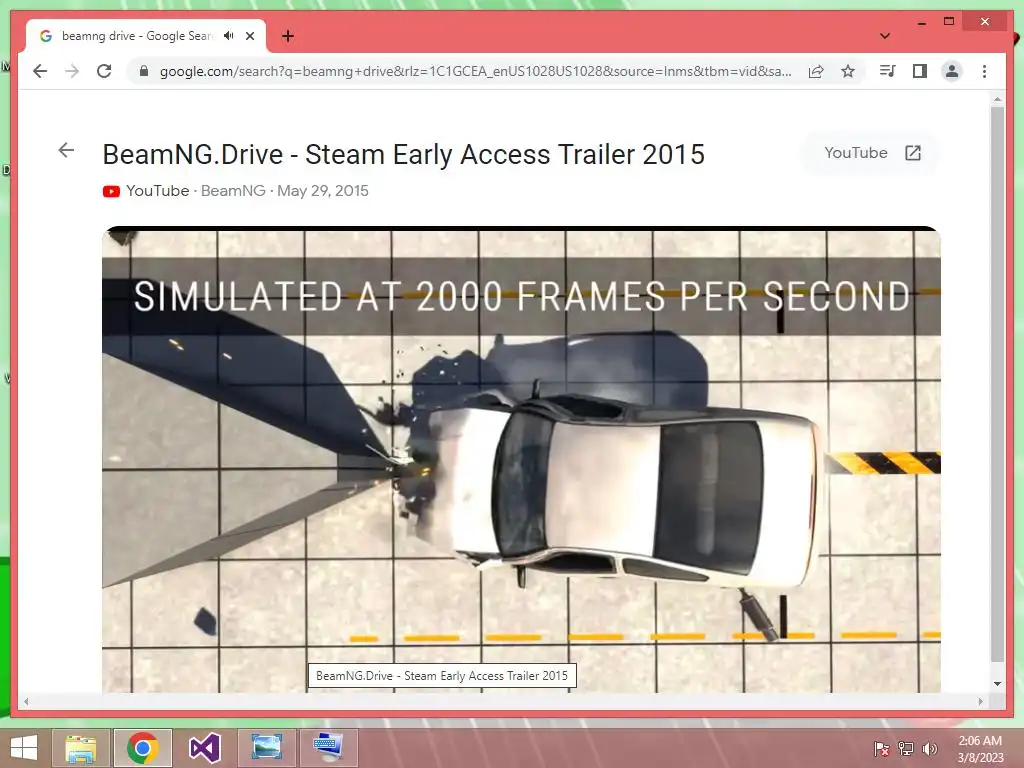Open the Chrome side panel
Viewport: 1024px width, 768px height.
pos(920,71)
